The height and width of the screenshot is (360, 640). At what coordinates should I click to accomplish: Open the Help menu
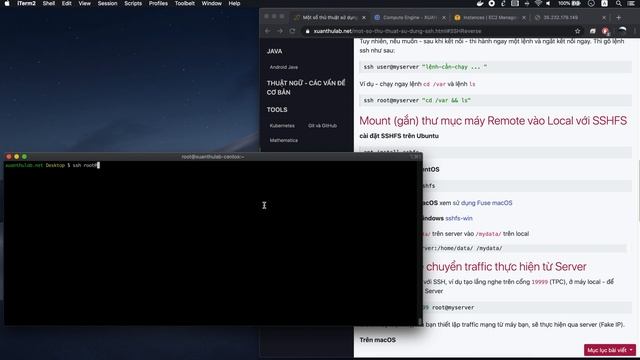click(x=234, y=4)
